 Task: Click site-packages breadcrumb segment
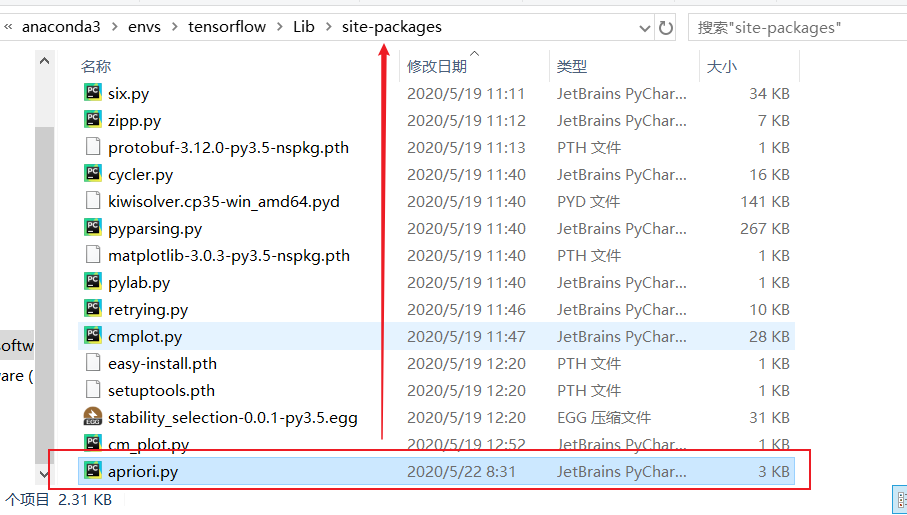(x=392, y=27)
